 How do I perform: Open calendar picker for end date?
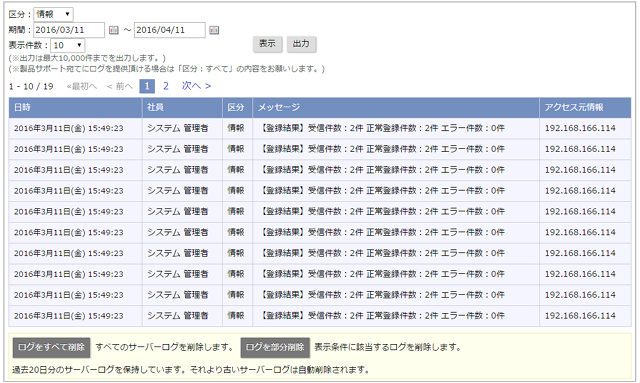[x=214, y=30]
